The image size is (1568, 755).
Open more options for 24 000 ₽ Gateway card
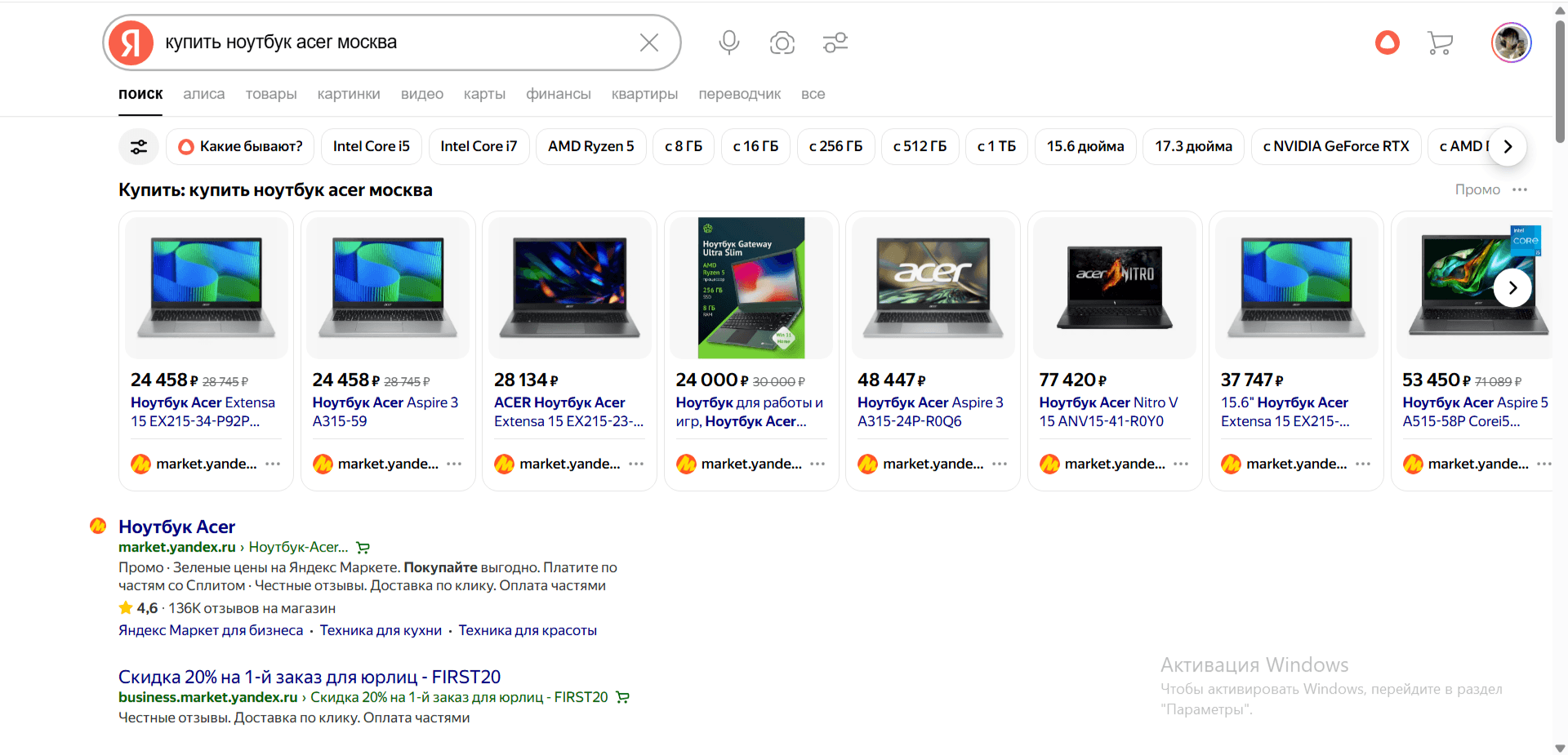click(x=817, y=464)
